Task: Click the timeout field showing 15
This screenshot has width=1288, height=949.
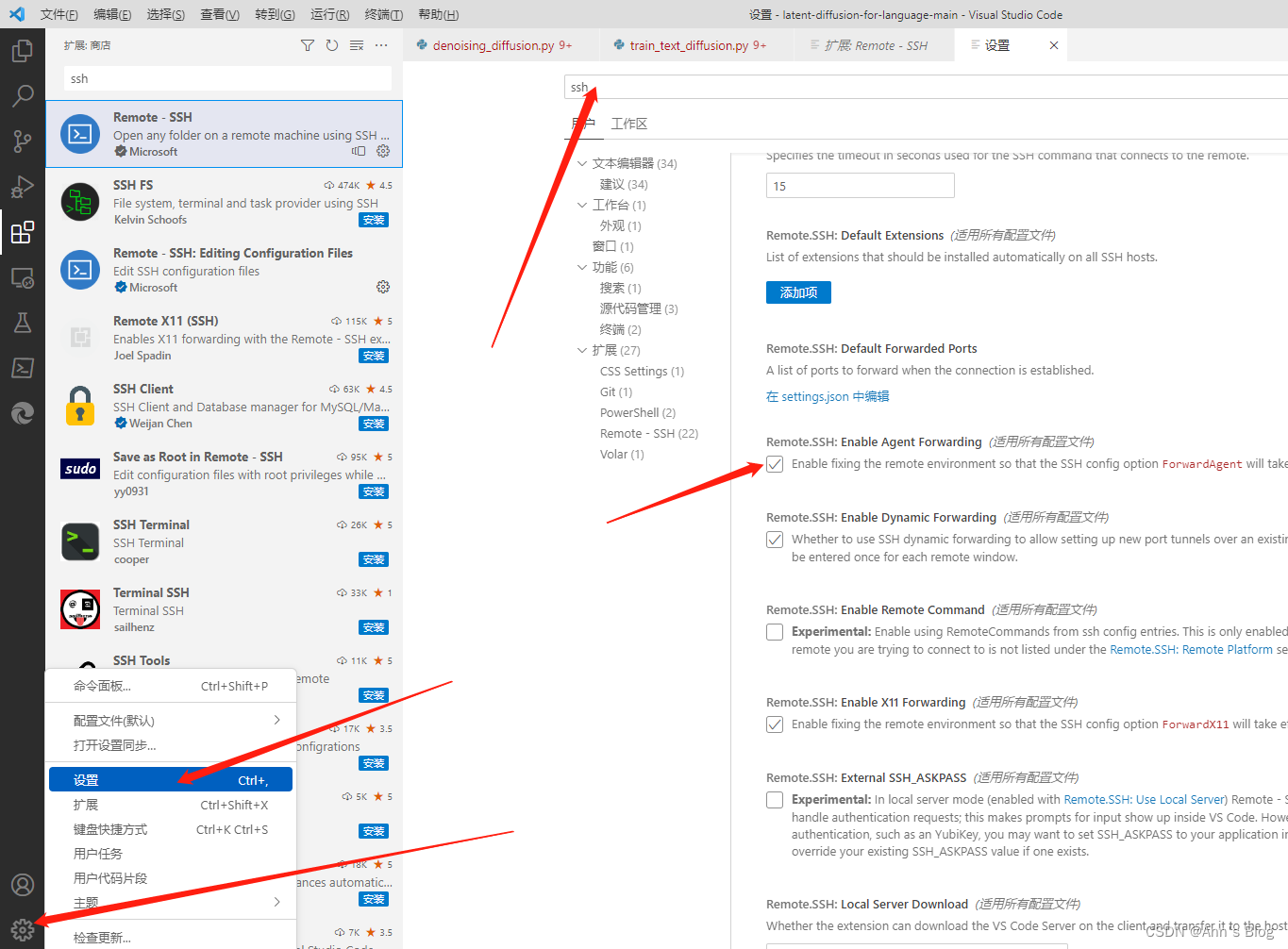Action: point(860,186)
